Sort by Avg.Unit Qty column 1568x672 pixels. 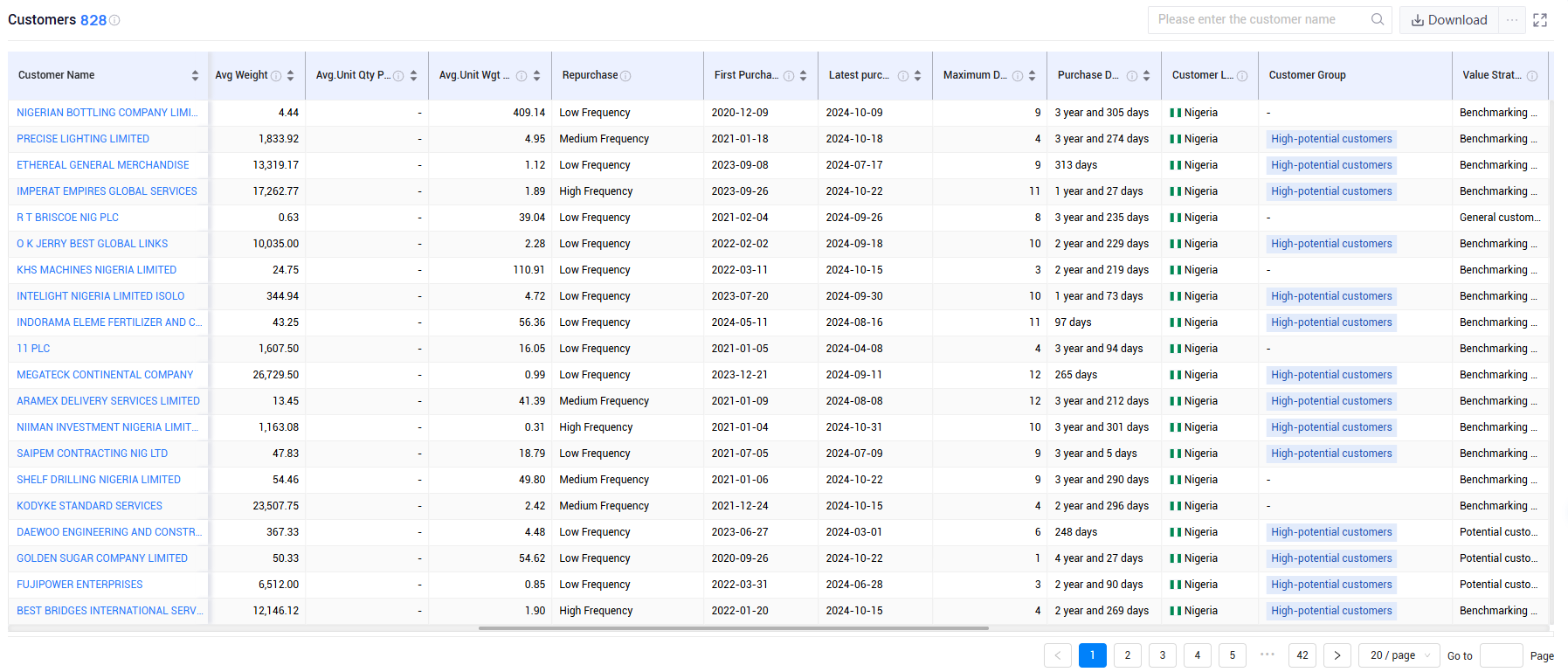(413, 76)
